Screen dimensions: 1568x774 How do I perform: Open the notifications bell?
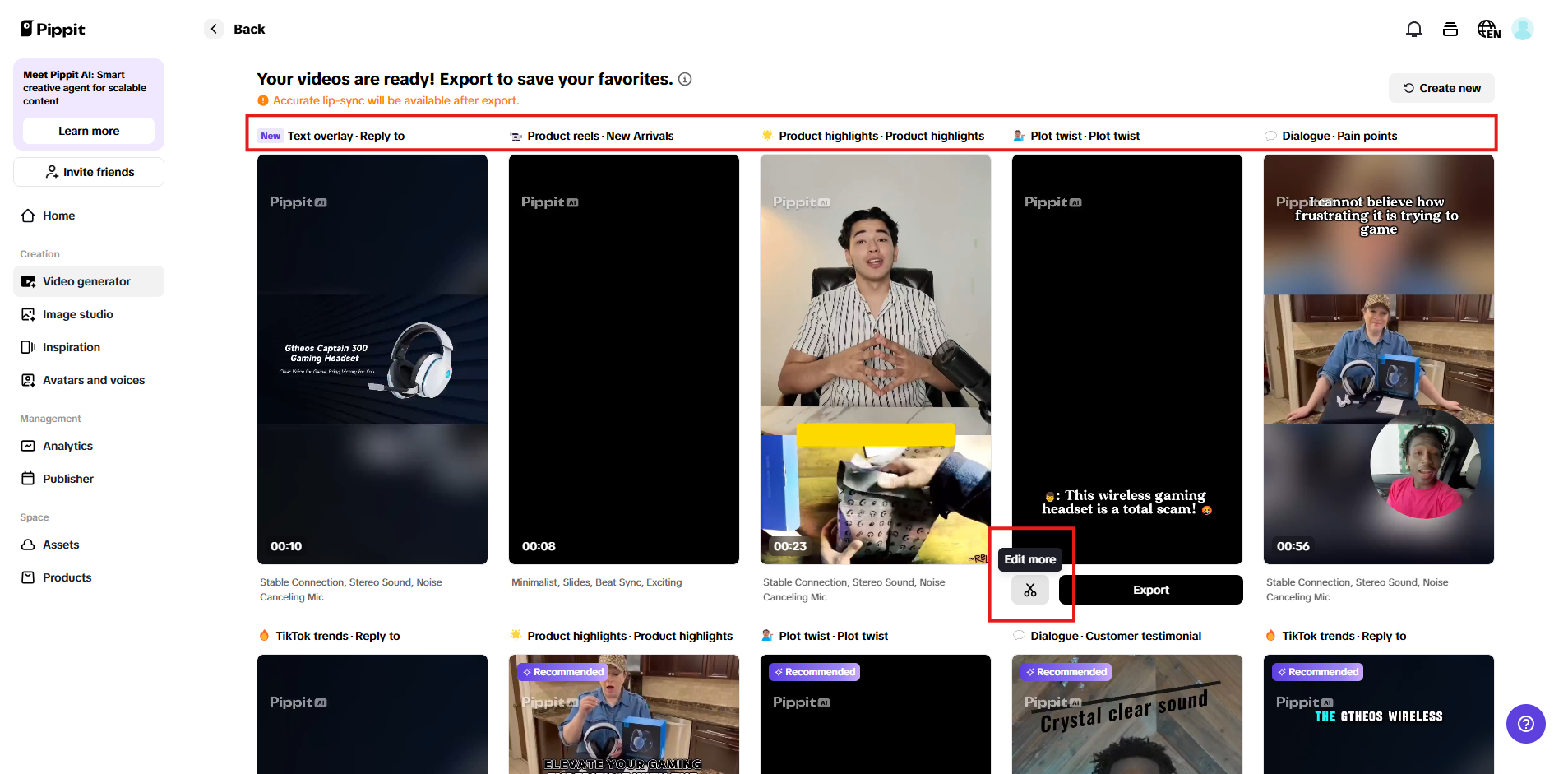click(x=1414, y=29)
